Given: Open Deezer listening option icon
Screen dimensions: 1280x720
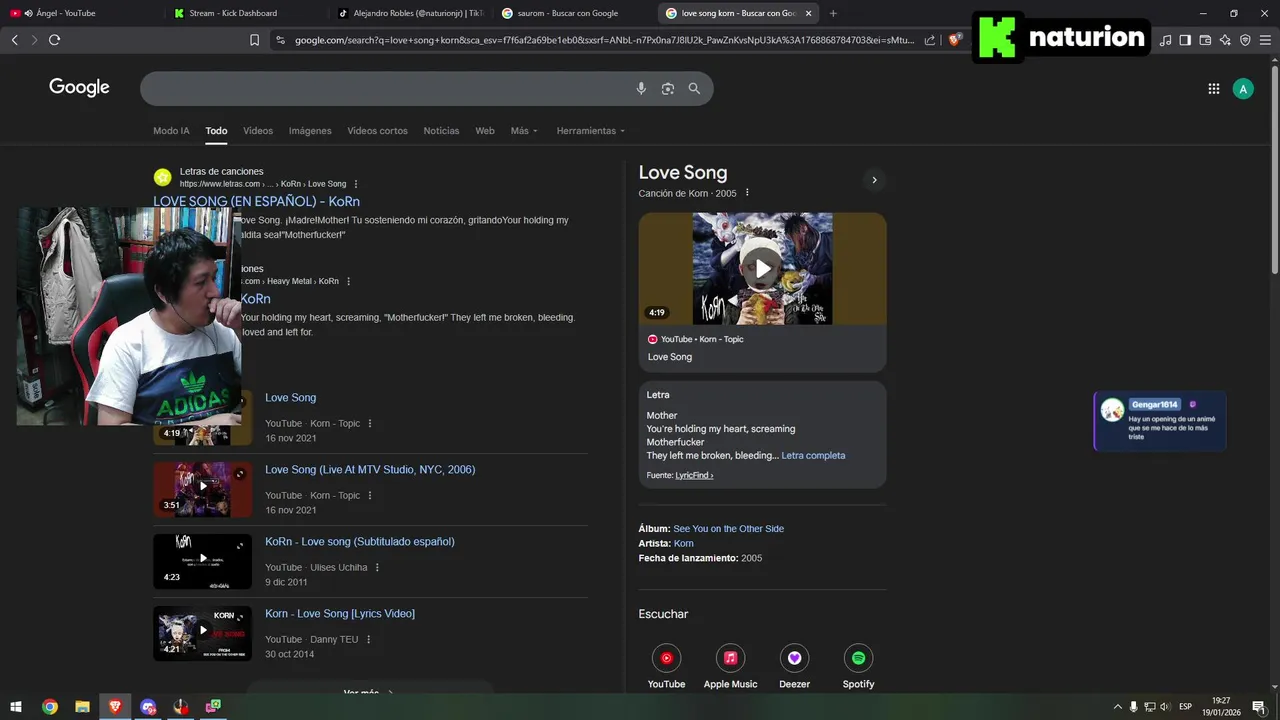Looking at the screenshot, I should (794, 658).
